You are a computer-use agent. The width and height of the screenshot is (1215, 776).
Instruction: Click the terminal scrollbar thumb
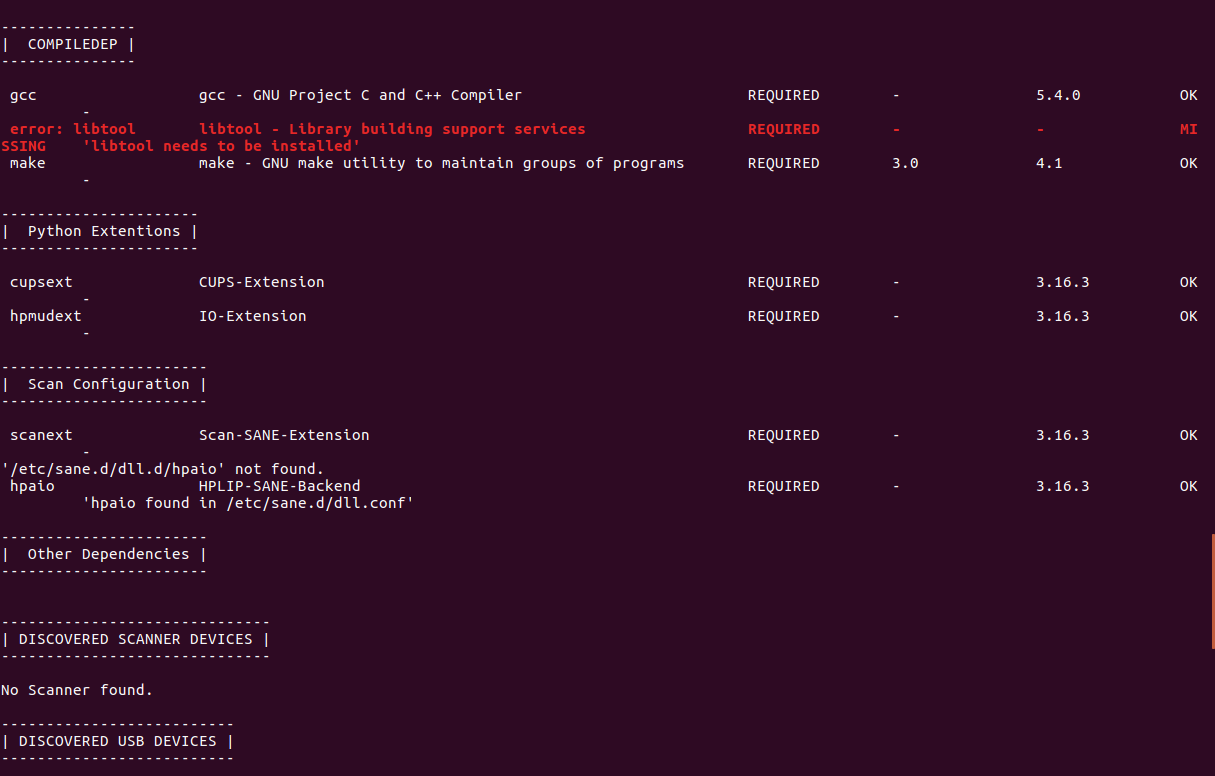[1213, 591]
